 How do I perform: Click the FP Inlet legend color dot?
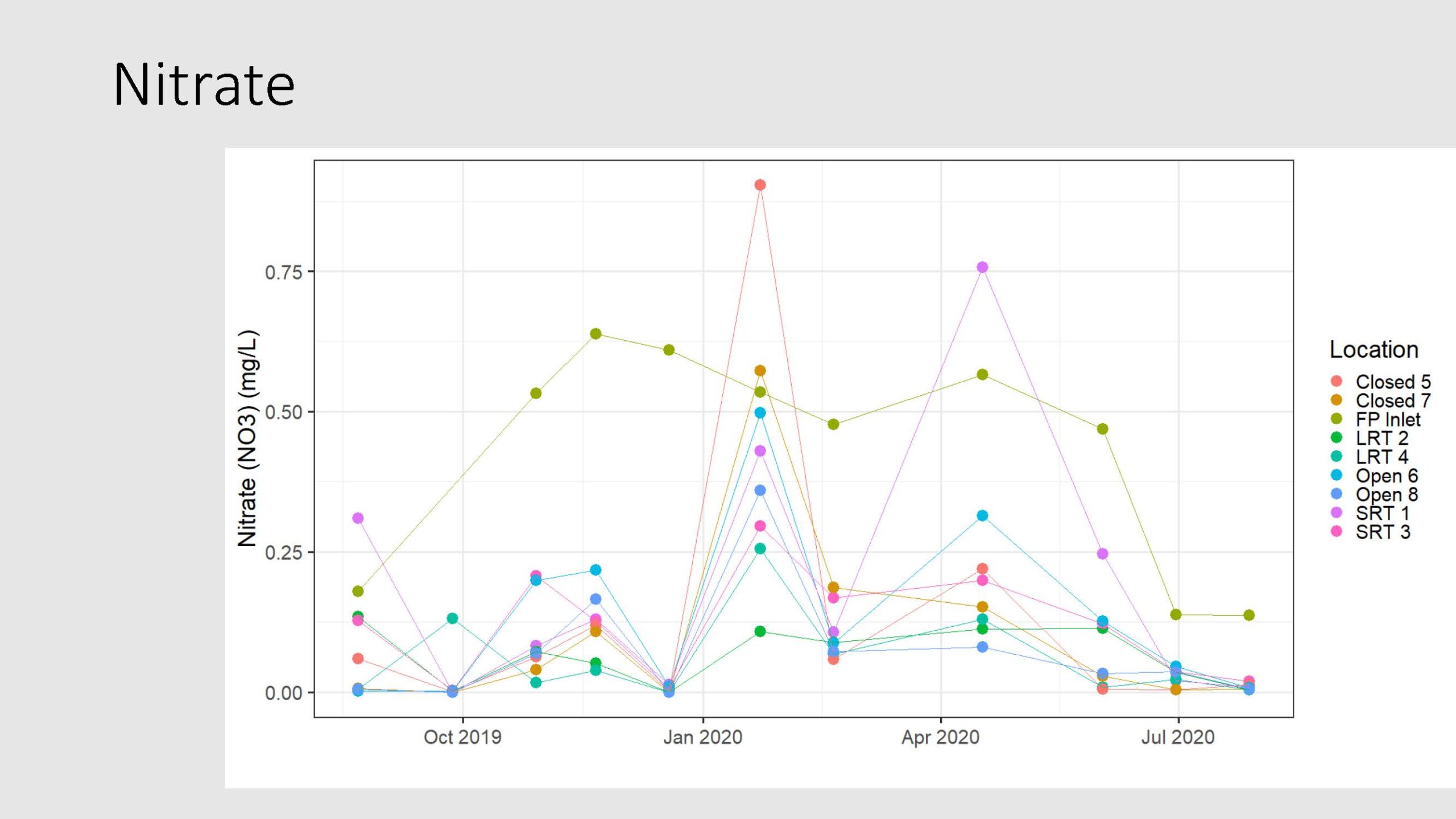(x=1337, y=419)
